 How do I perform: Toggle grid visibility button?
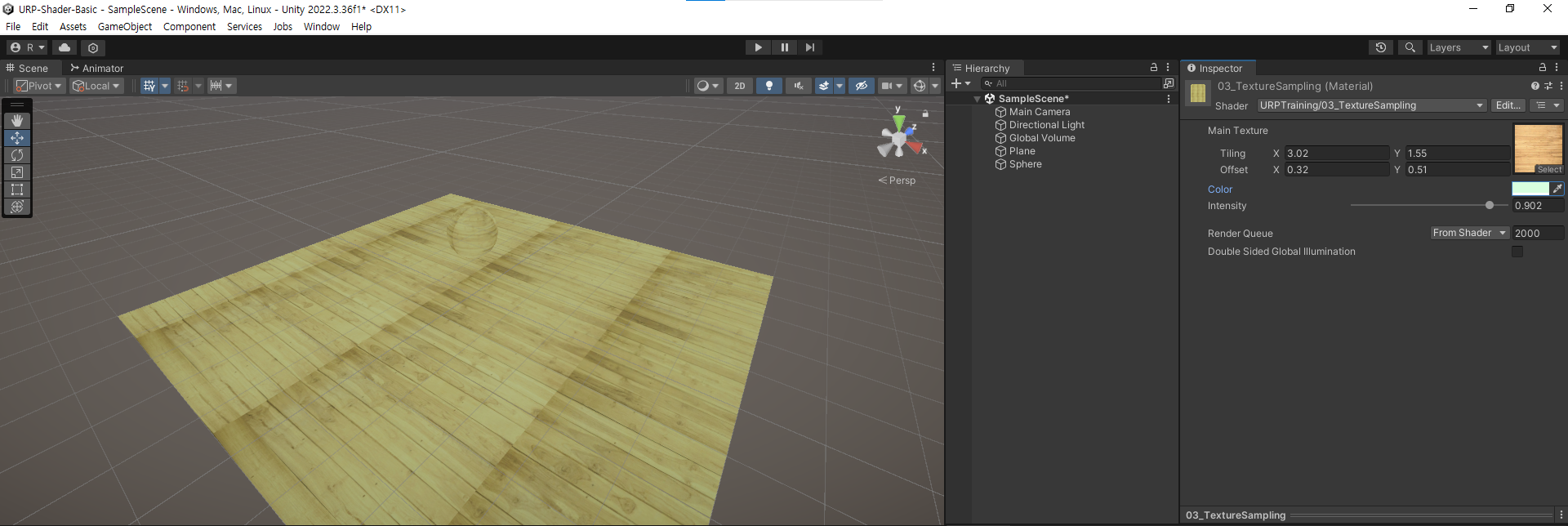pyautogui.click(x=149, y=86)
